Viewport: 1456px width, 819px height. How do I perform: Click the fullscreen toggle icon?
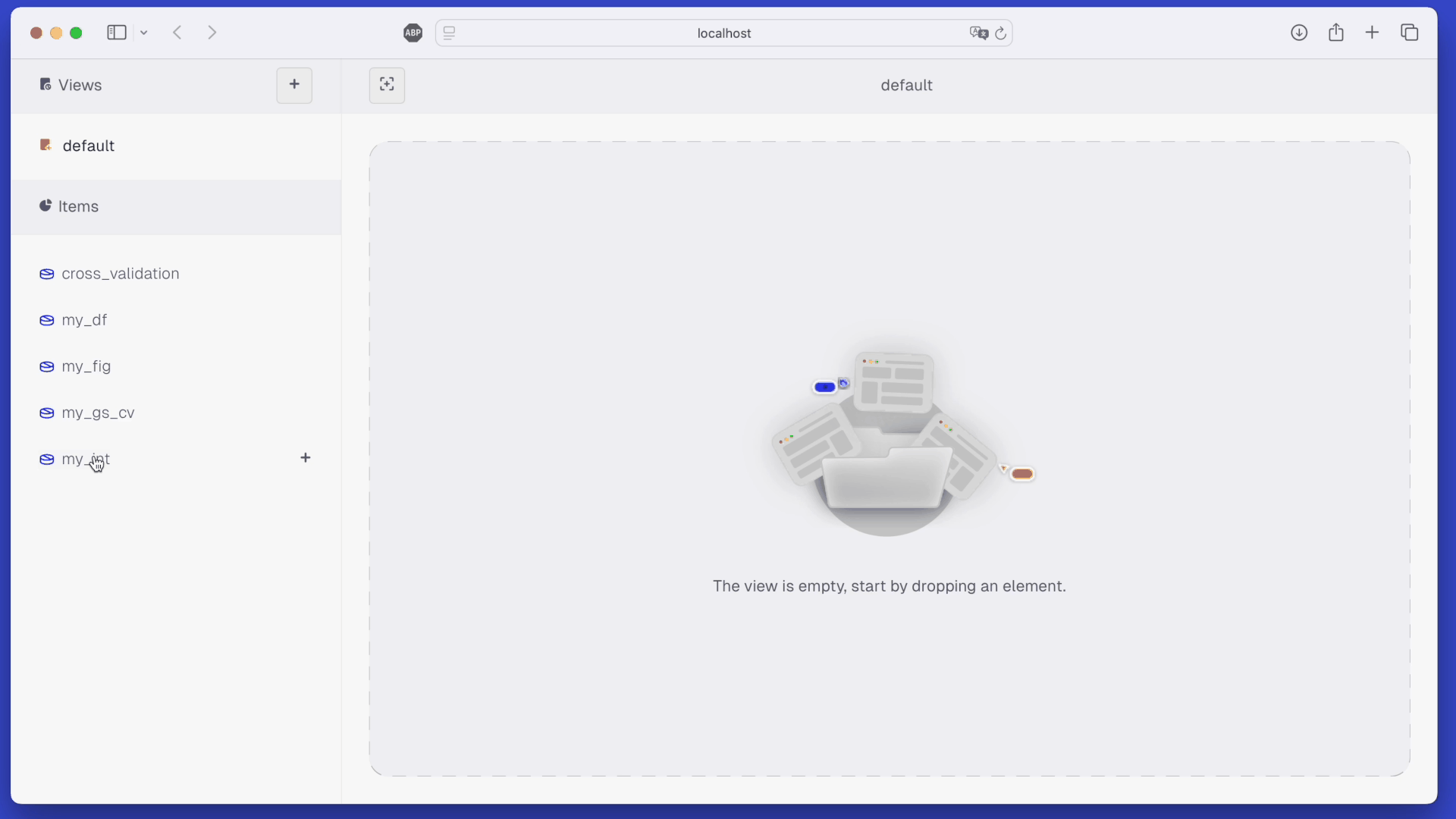coord(386,84)
